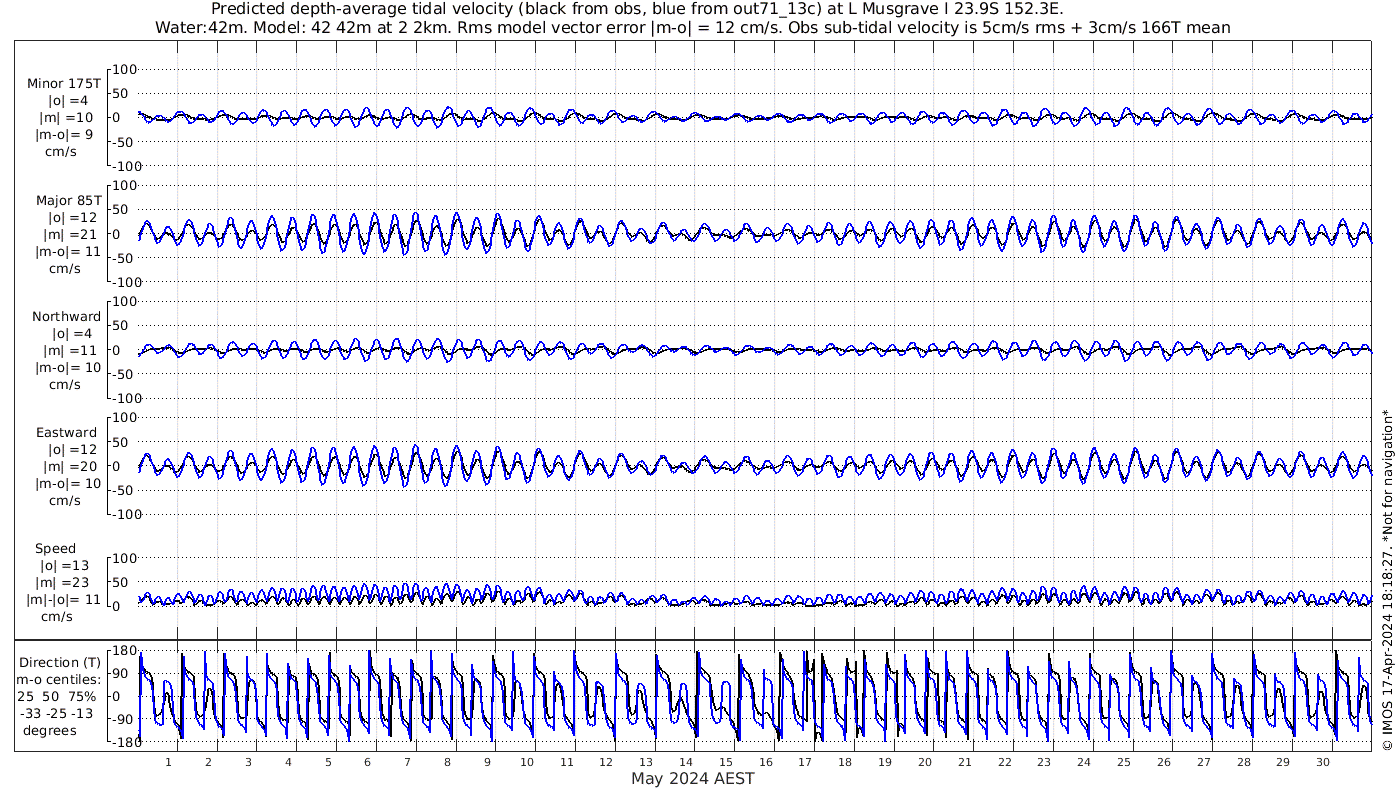Select the "25 50 75%" centile header
The height and width of the screenshot is (800, 1400).
(x=56, y=696)
